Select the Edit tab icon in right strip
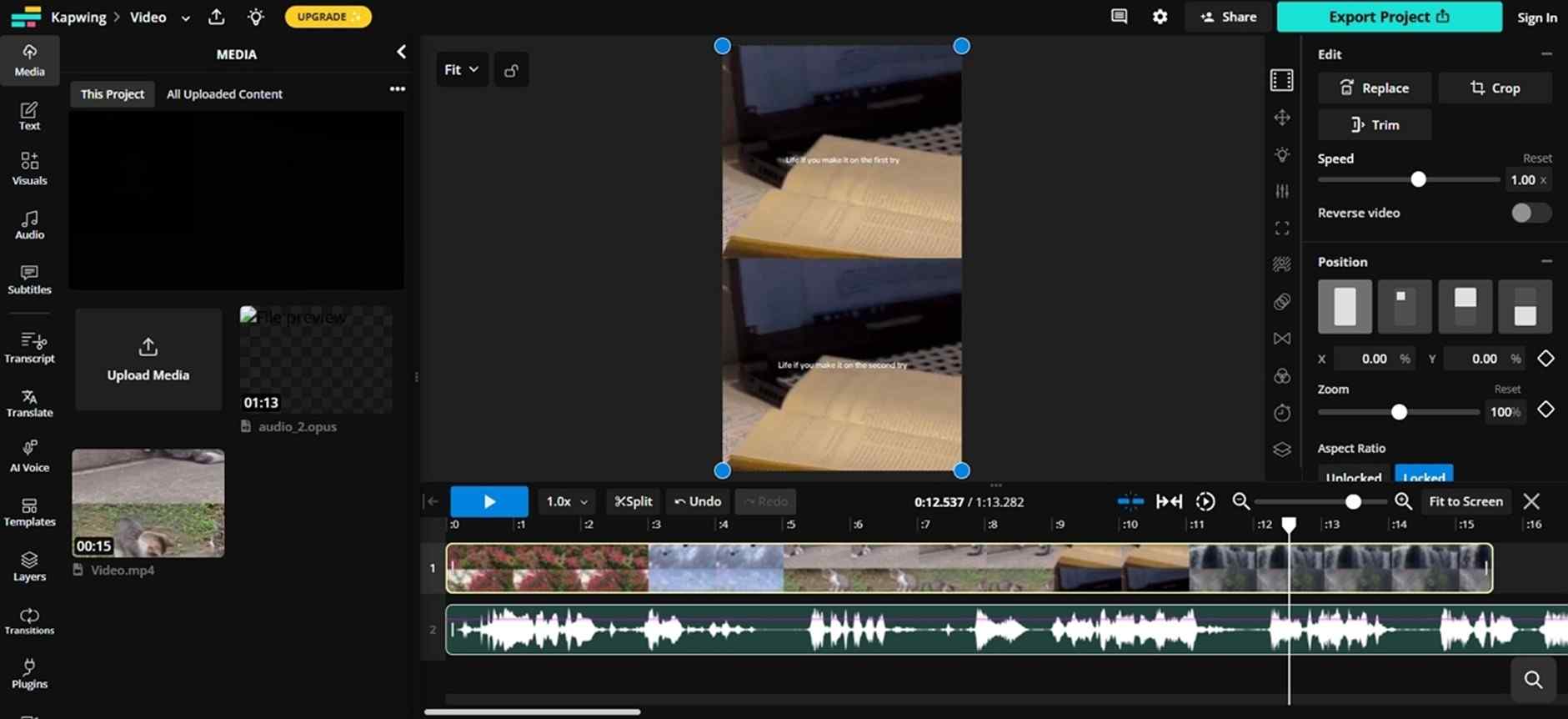The image size is (1568, 719). pyautogui.click(x=1282, y=80)
